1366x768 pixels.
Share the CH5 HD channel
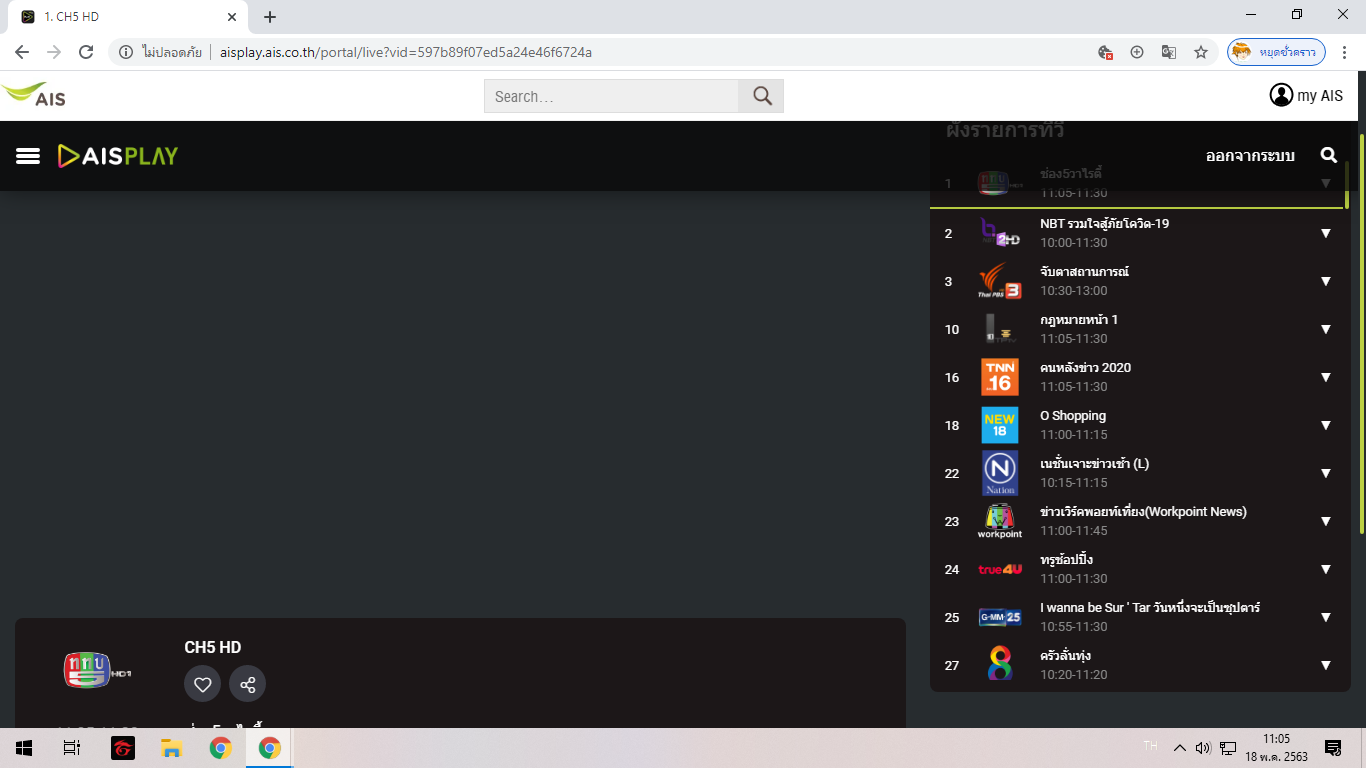(248, 684)
